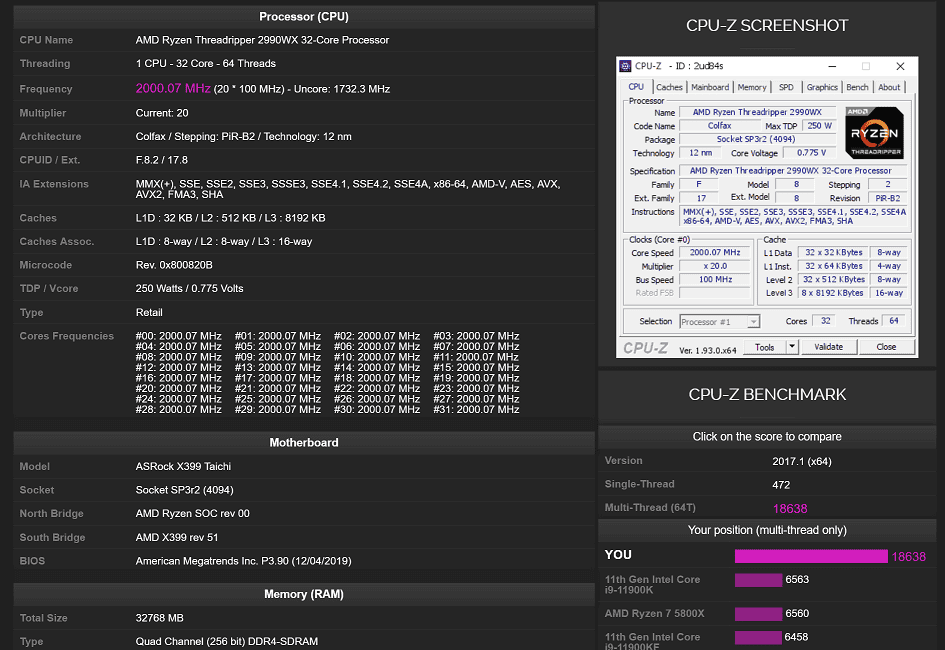Open the About tab in CPU-Z

[889, 87]
